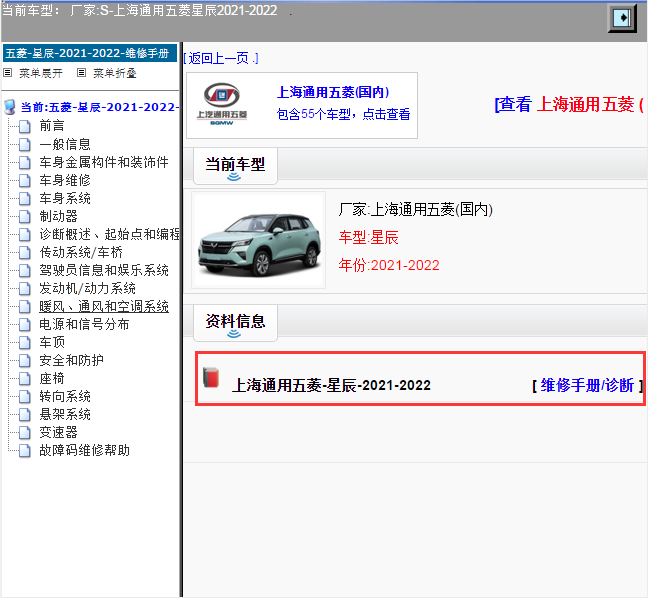Open the 一般信息 section
The height and width of the screenshot is (598, 648).
(x=65, y=144)
